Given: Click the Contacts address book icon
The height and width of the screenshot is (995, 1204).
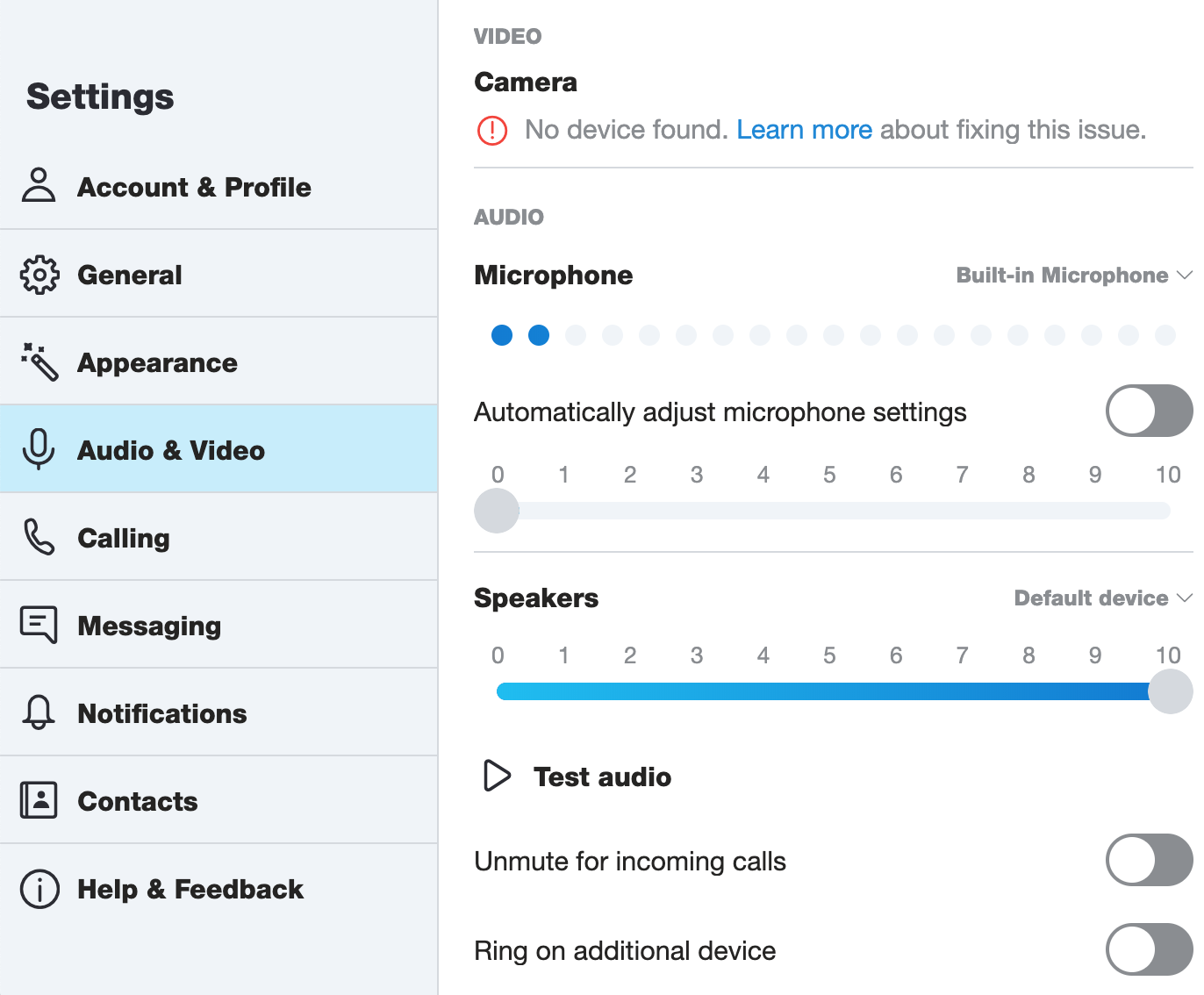Looking at the screenshot, I should pos(39,800).
